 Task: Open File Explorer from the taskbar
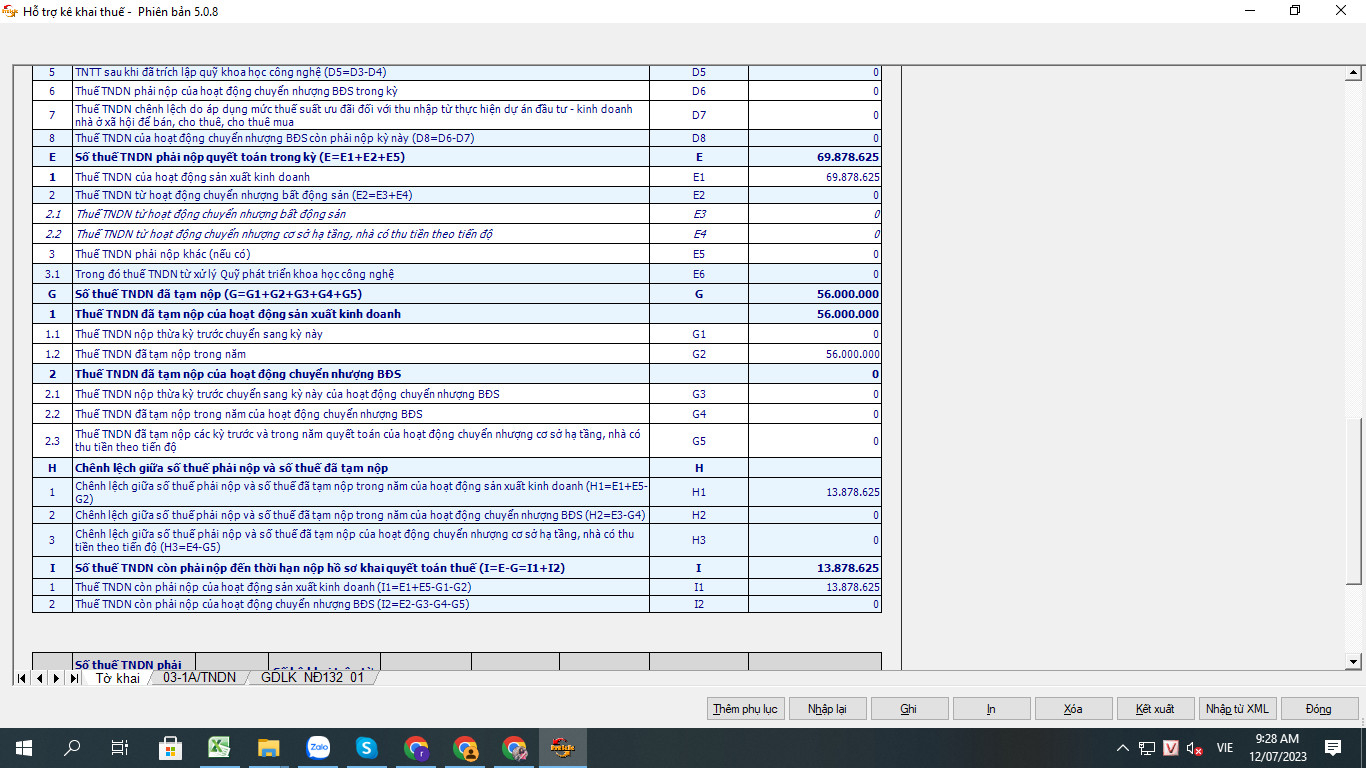pyautogui.click(x=268, y=747)
